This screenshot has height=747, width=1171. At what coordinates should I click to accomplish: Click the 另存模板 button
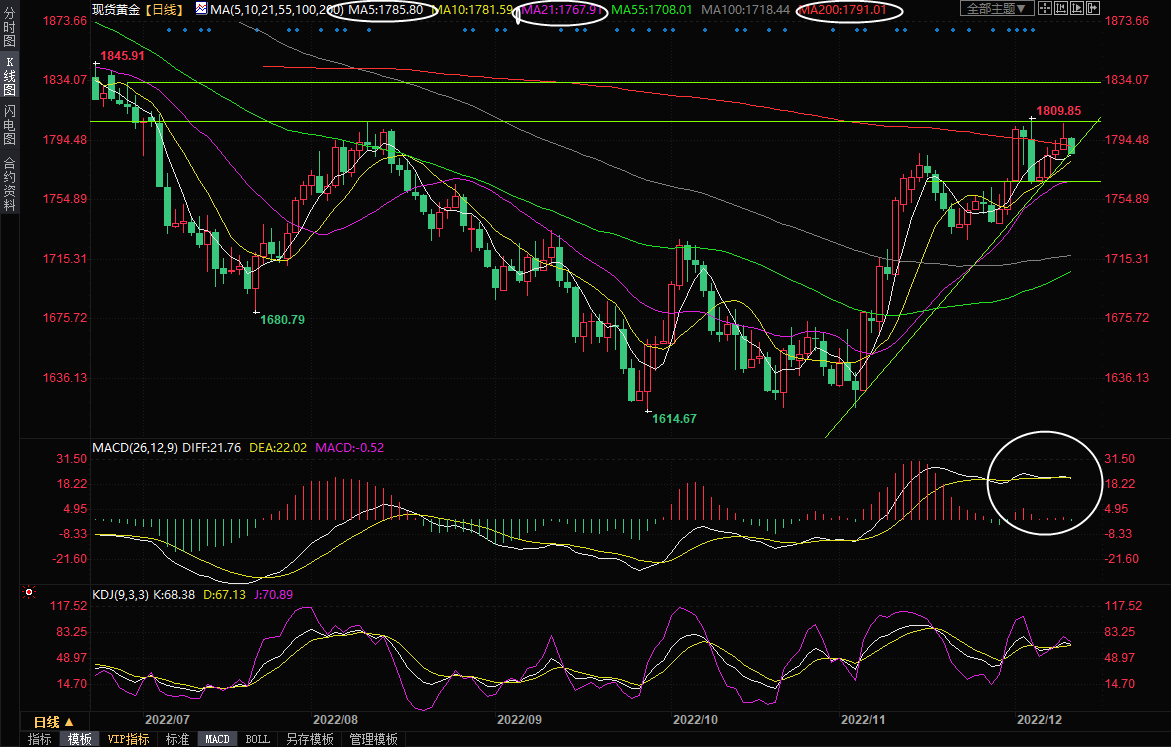tap(309, 739)
